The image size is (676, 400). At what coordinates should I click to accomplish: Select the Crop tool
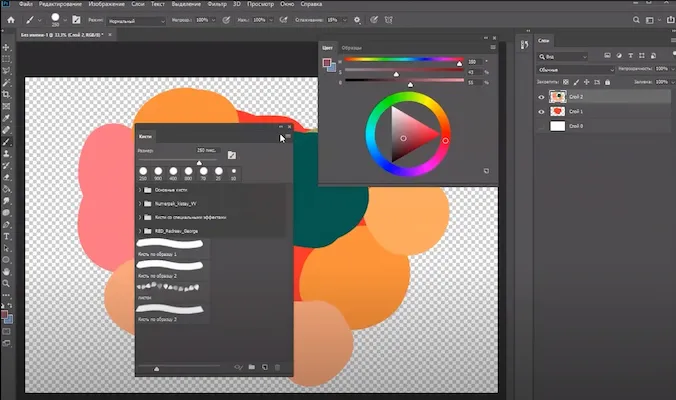tap(7, 94)
